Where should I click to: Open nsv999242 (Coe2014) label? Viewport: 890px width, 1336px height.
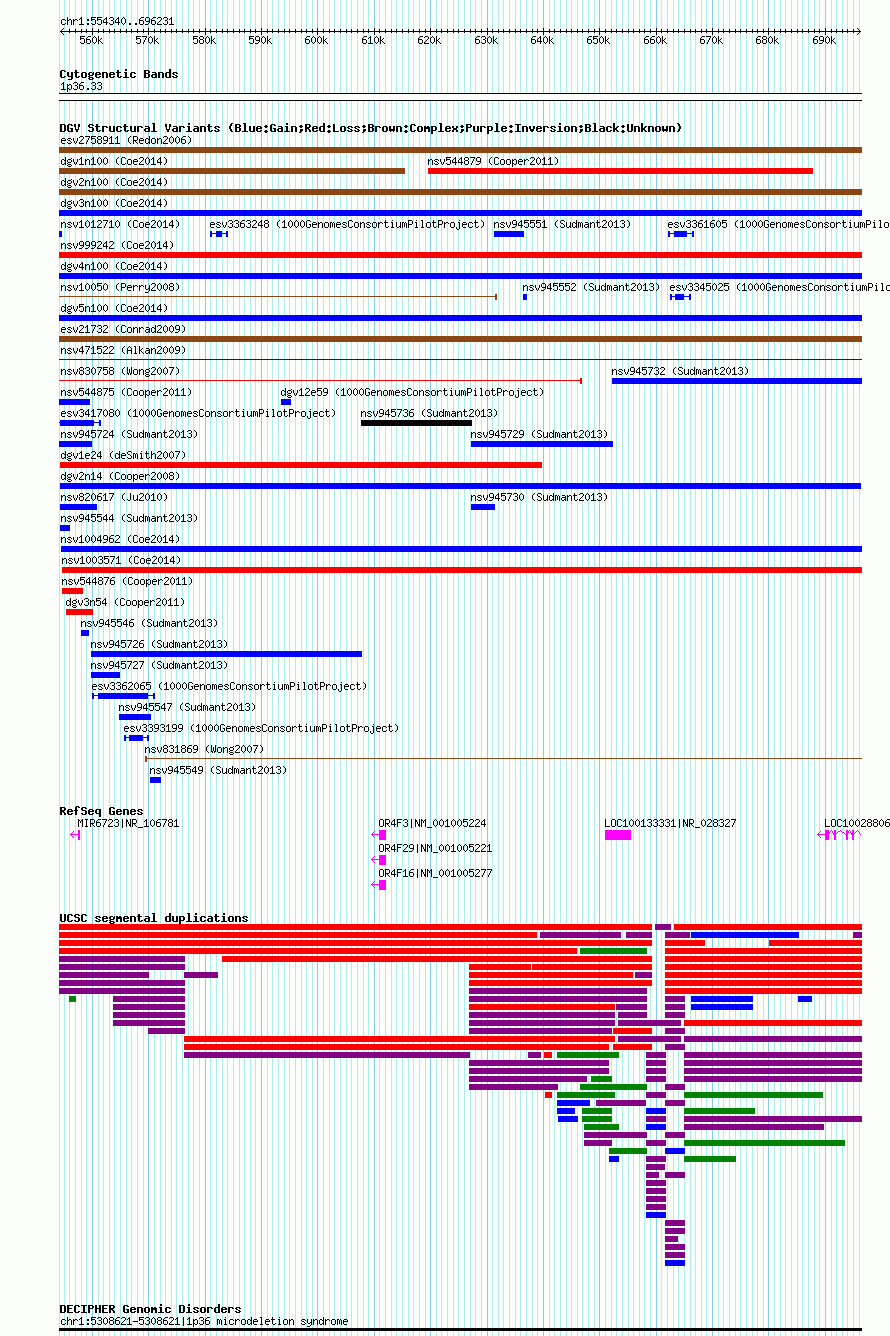coord(117,245)
